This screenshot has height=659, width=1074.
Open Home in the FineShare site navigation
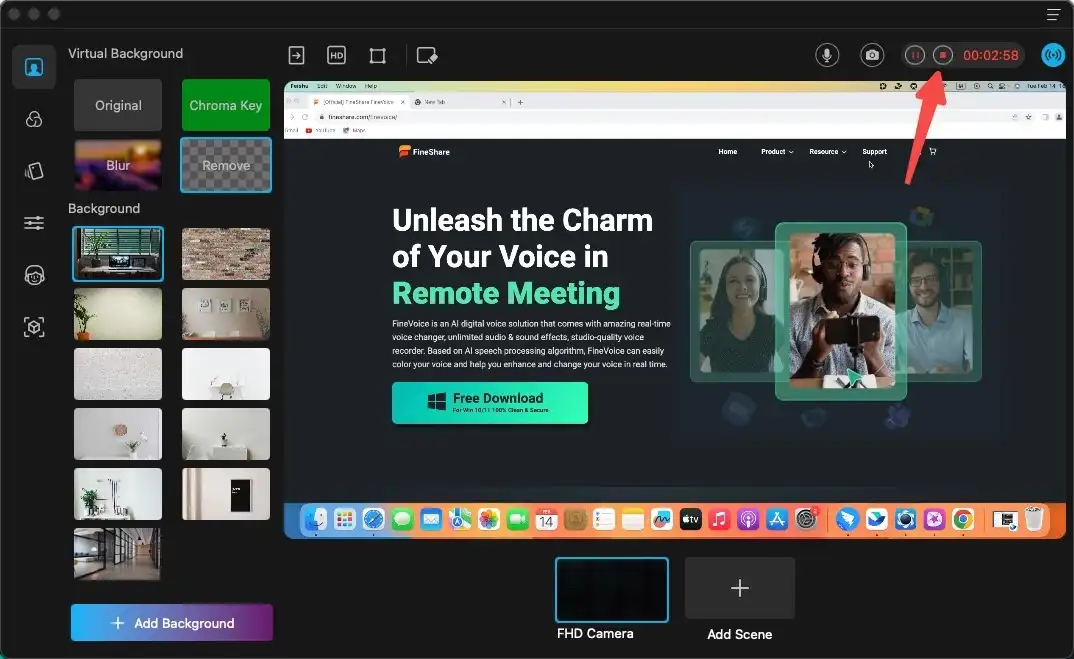coord(727,151)
